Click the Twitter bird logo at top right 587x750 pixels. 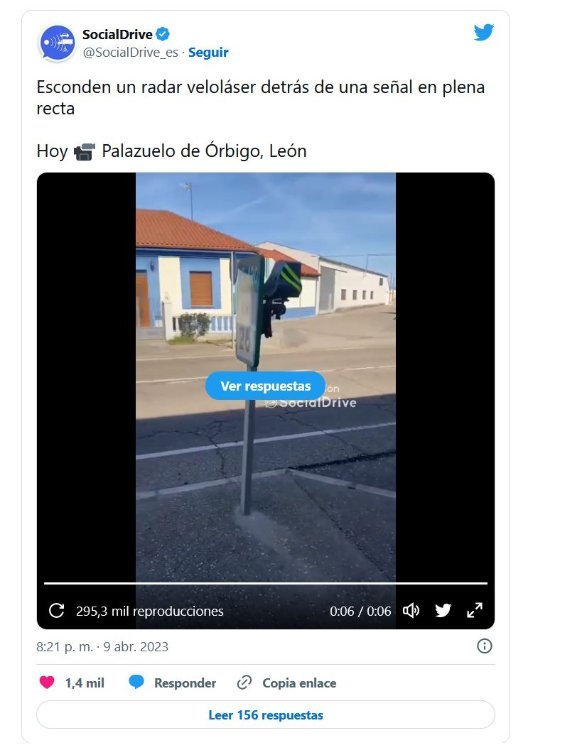point(483,33)
